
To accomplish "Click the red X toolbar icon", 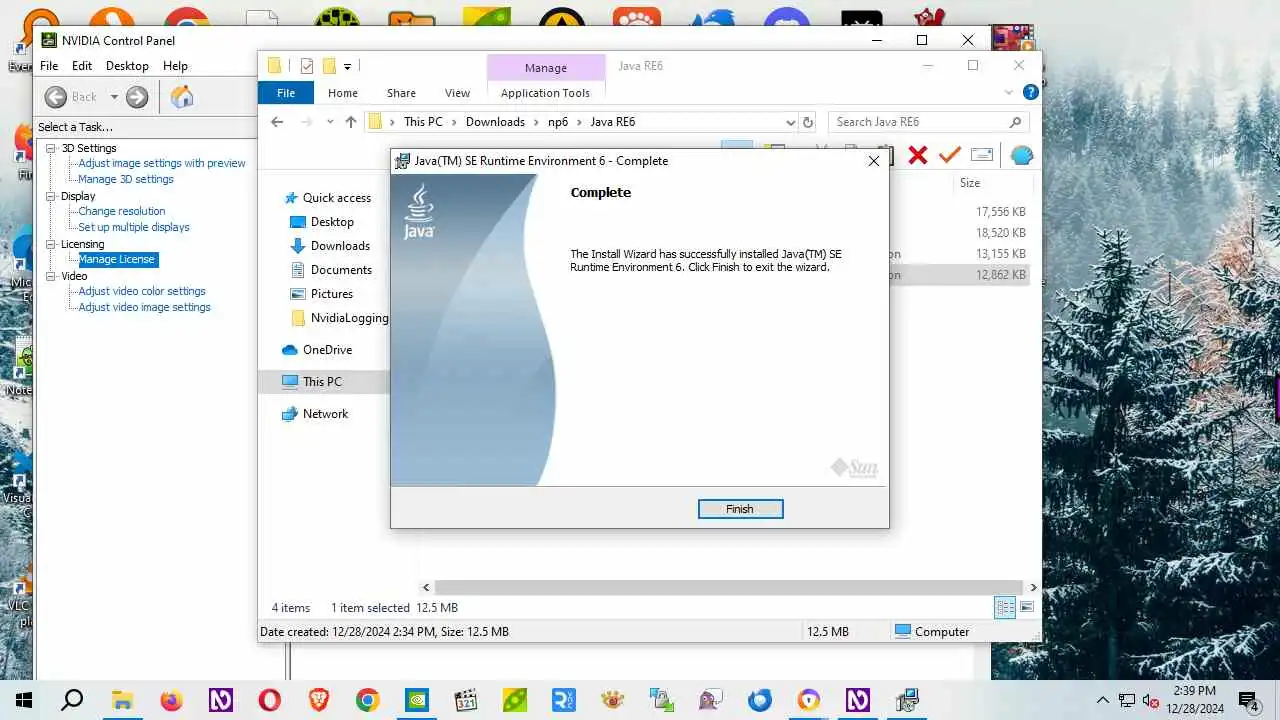I will coord(917,155).
